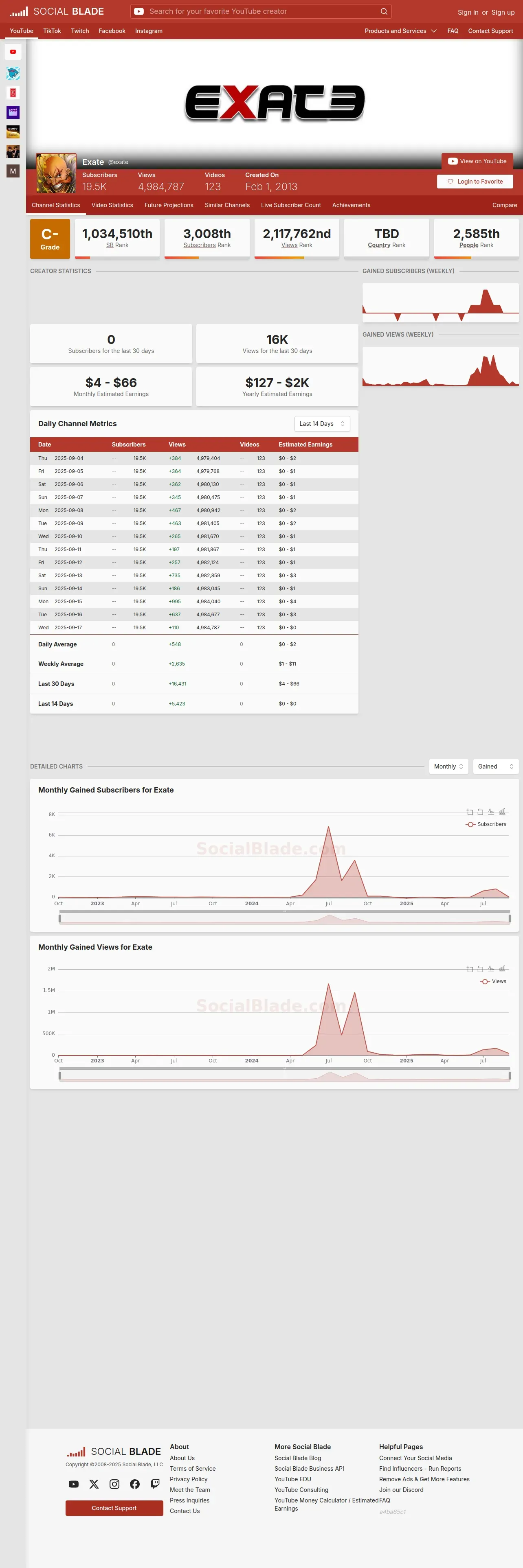Image resolution: width=523 pixels, height=1568 pixels.
Task: Switch Views chart to line view
Action: [491, 969]
